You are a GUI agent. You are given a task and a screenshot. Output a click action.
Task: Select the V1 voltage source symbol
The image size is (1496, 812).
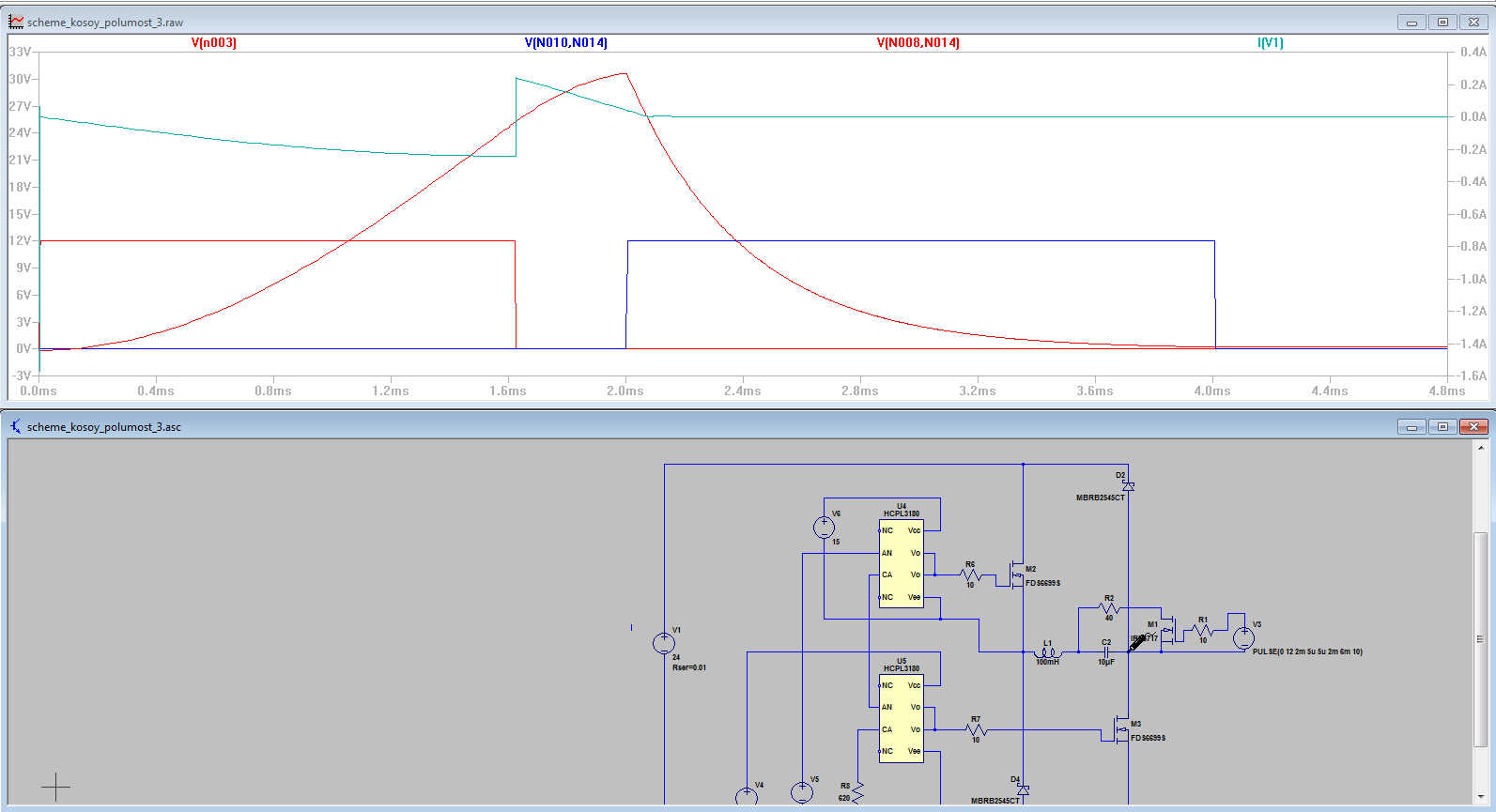664,644
